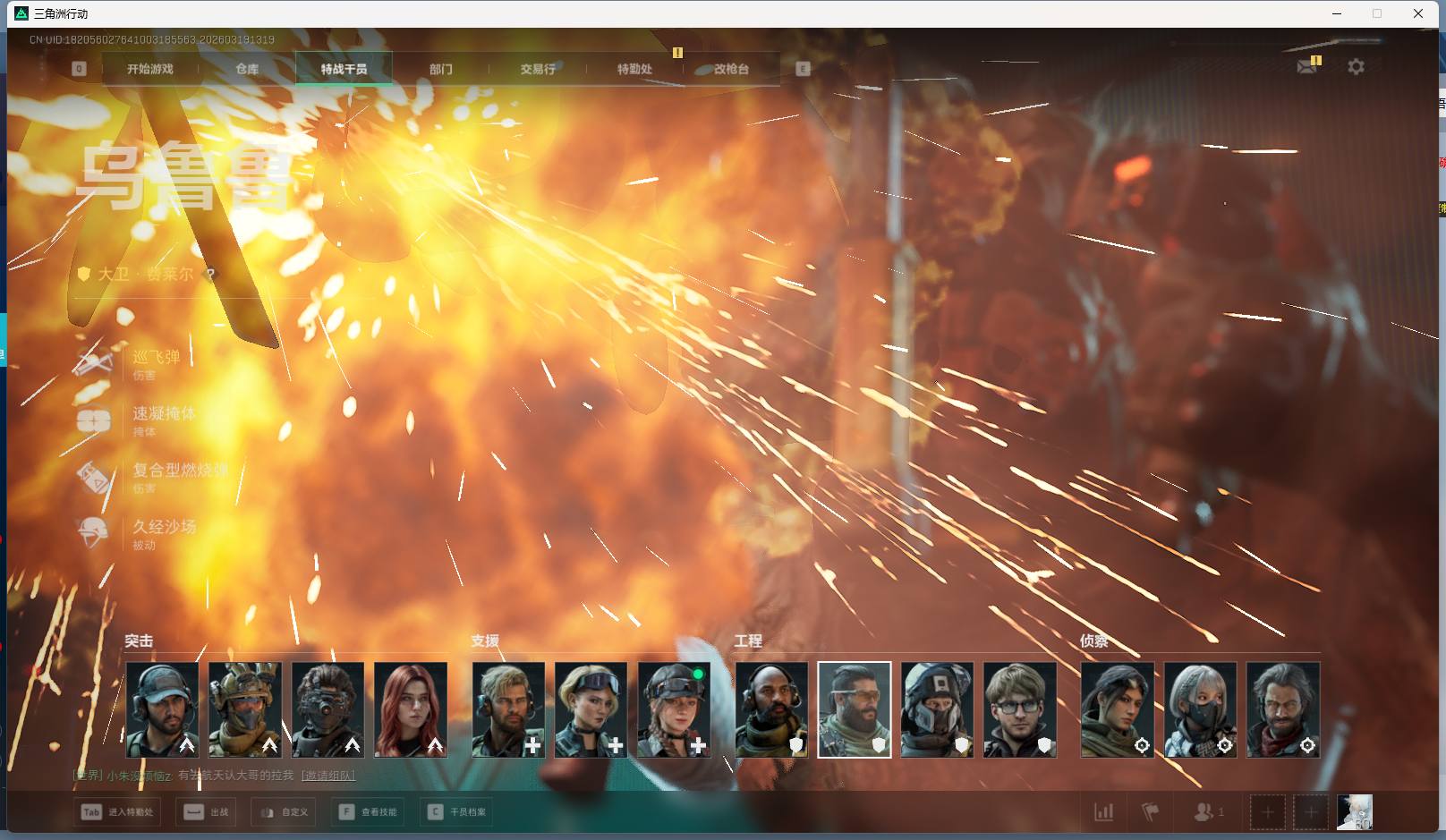Click the flag icon in bottom bar
This screenshot has height=840, width=1446.
(1150, 812)
